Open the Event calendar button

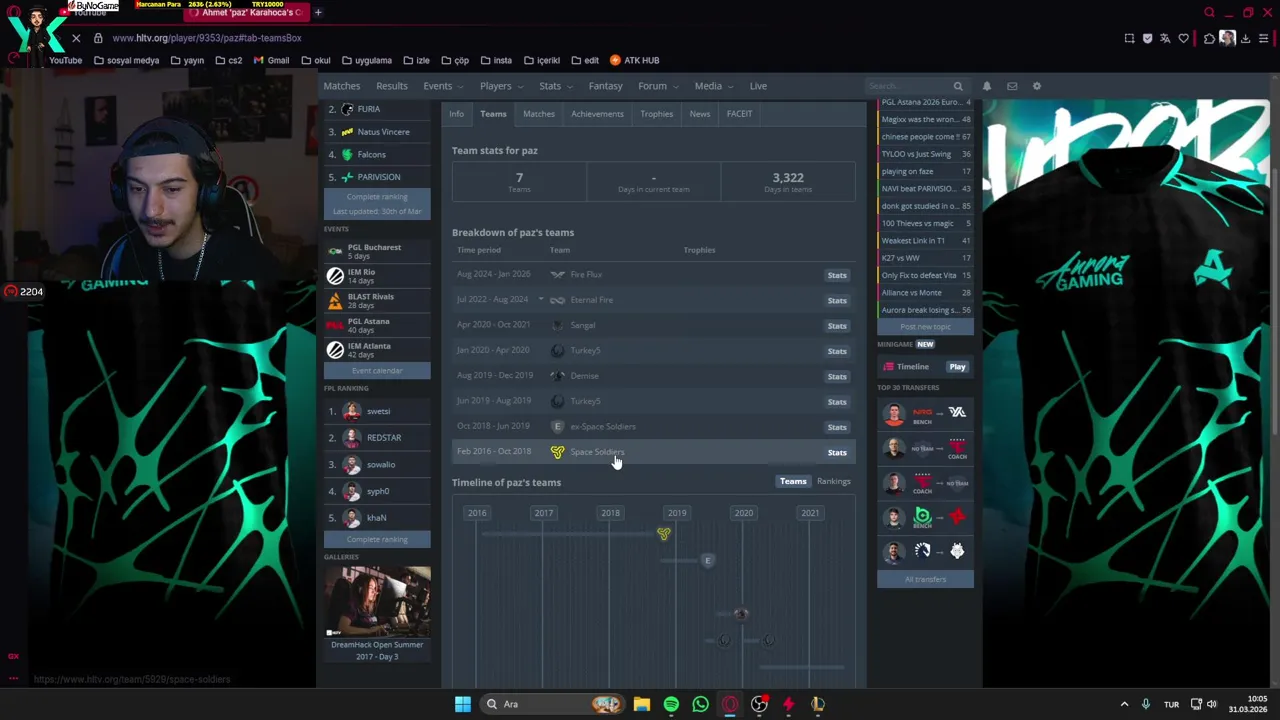[x=377, y=371]
